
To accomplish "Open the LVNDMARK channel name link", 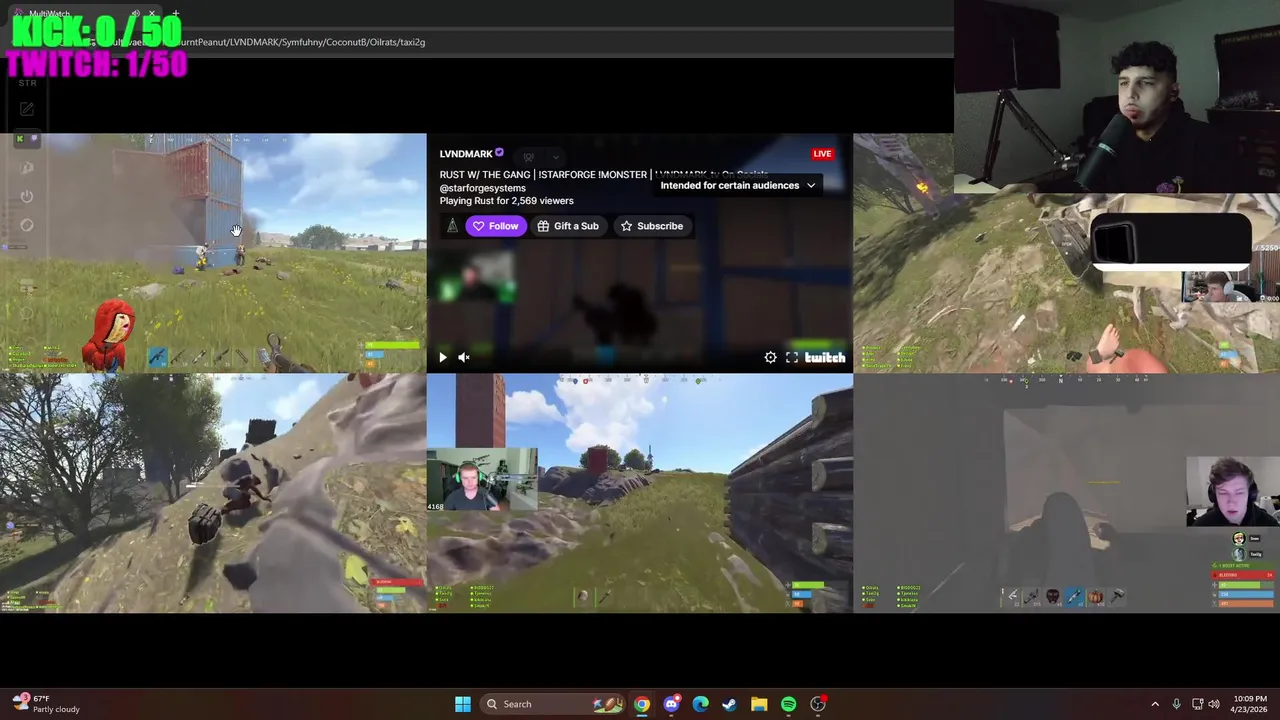I will (466, 154).
